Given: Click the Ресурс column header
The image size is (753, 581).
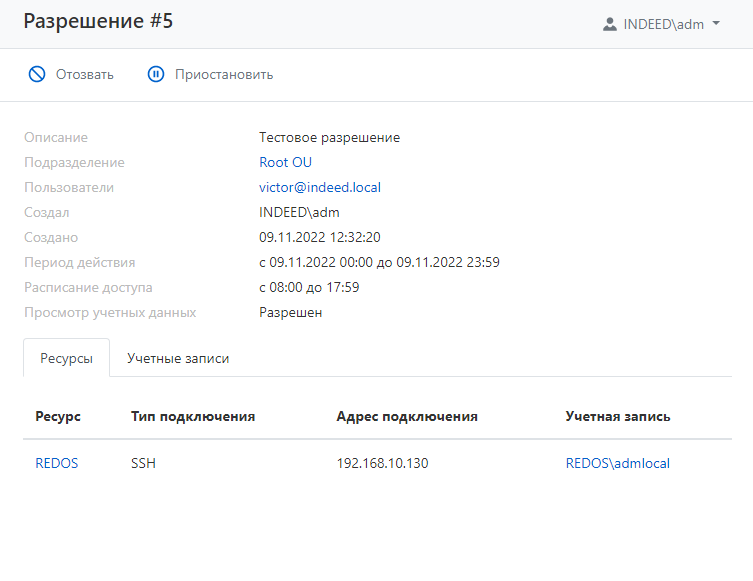Looking at the screenshot, I should tap(58, 416).
